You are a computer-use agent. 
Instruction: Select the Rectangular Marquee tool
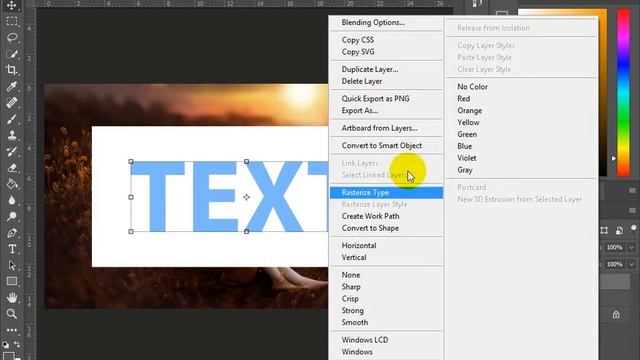pyautogui.click(x=11, y=21)
